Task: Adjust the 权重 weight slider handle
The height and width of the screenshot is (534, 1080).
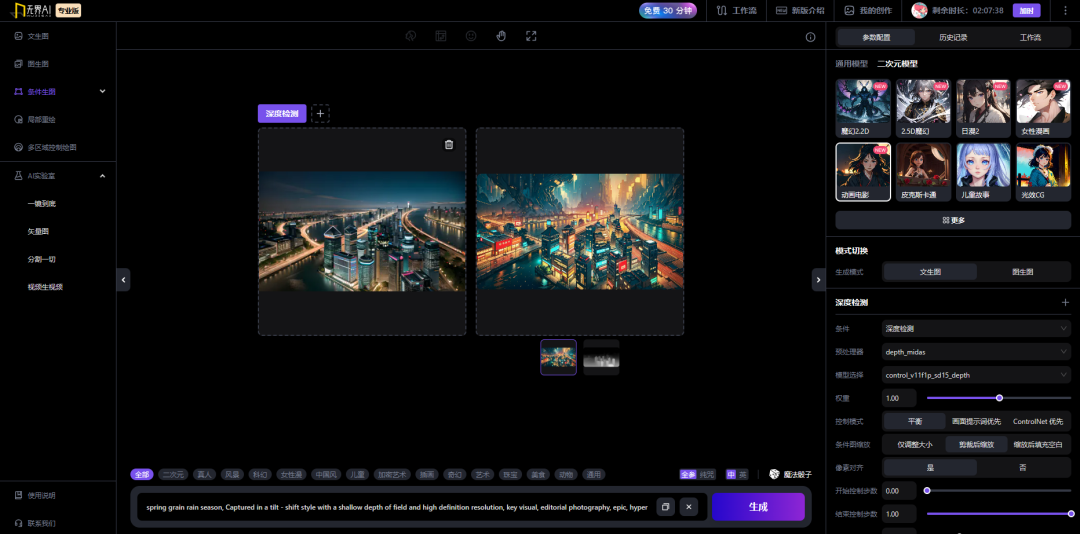Action: (x=999, y=398)
